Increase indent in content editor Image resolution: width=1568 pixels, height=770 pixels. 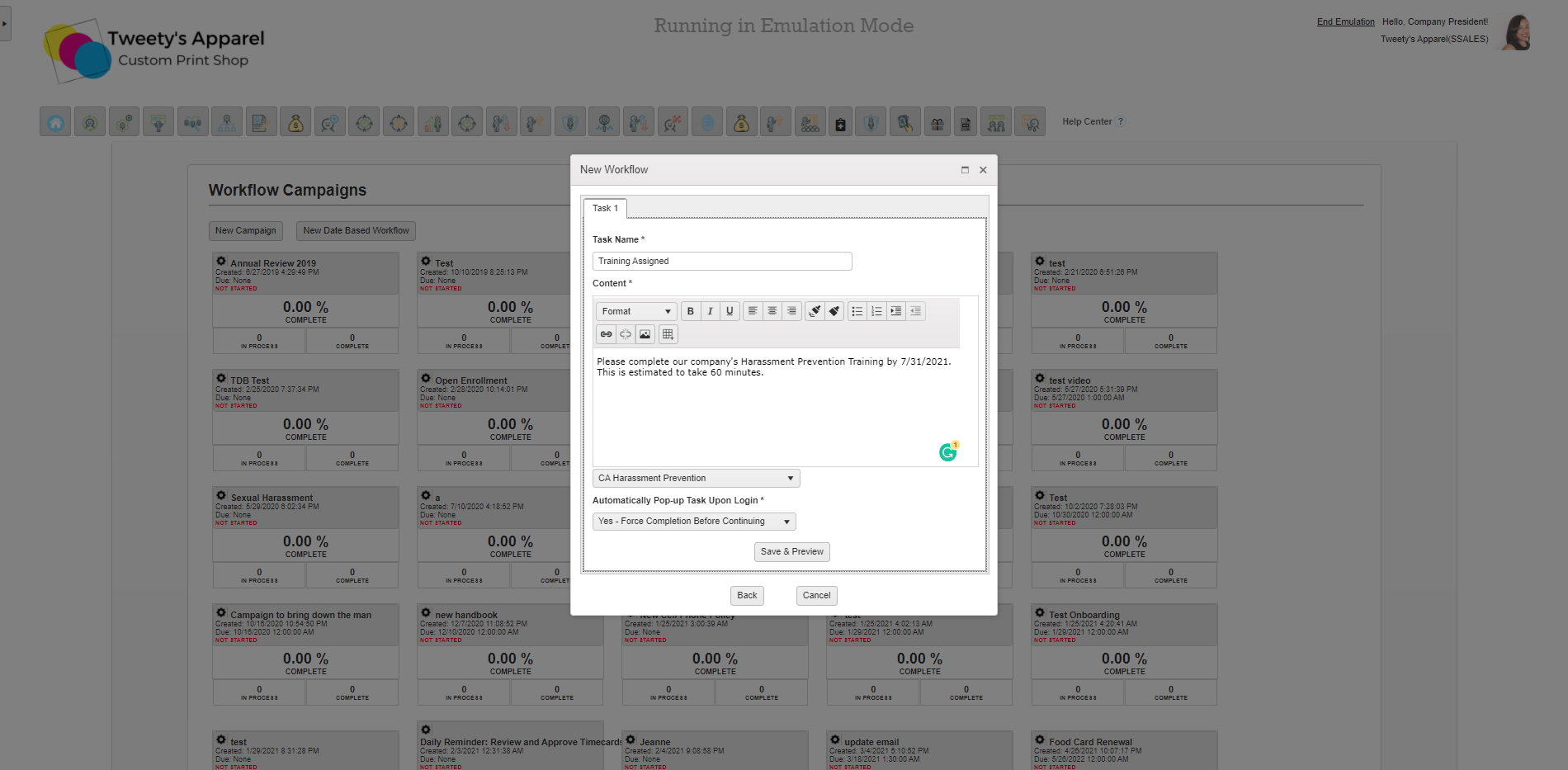[x=896, y=311]
